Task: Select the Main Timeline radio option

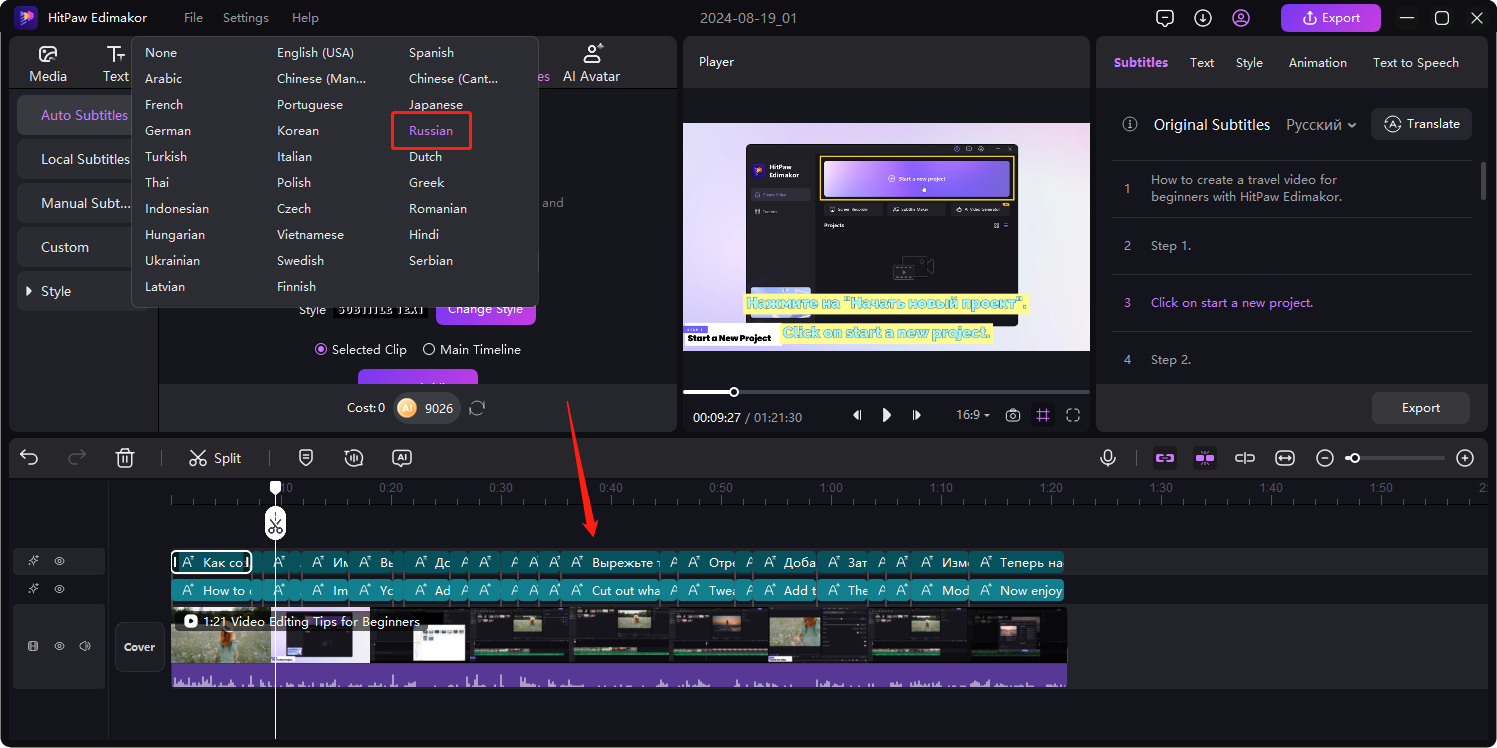Action: [472, 350]
